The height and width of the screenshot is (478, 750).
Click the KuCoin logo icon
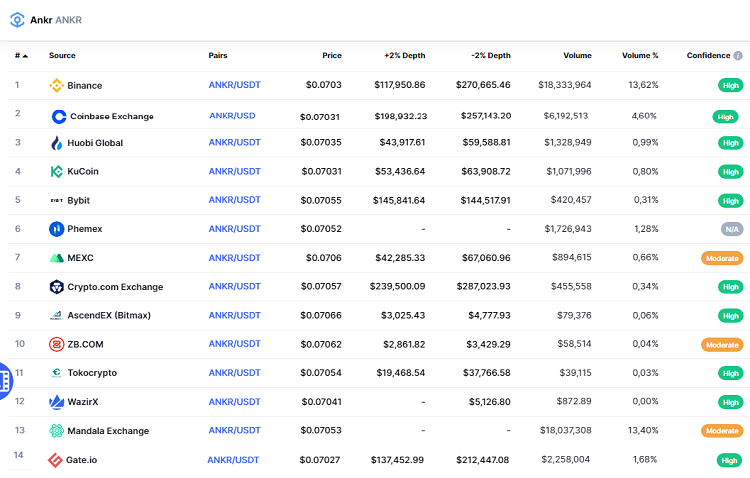(x=57, y=172)
